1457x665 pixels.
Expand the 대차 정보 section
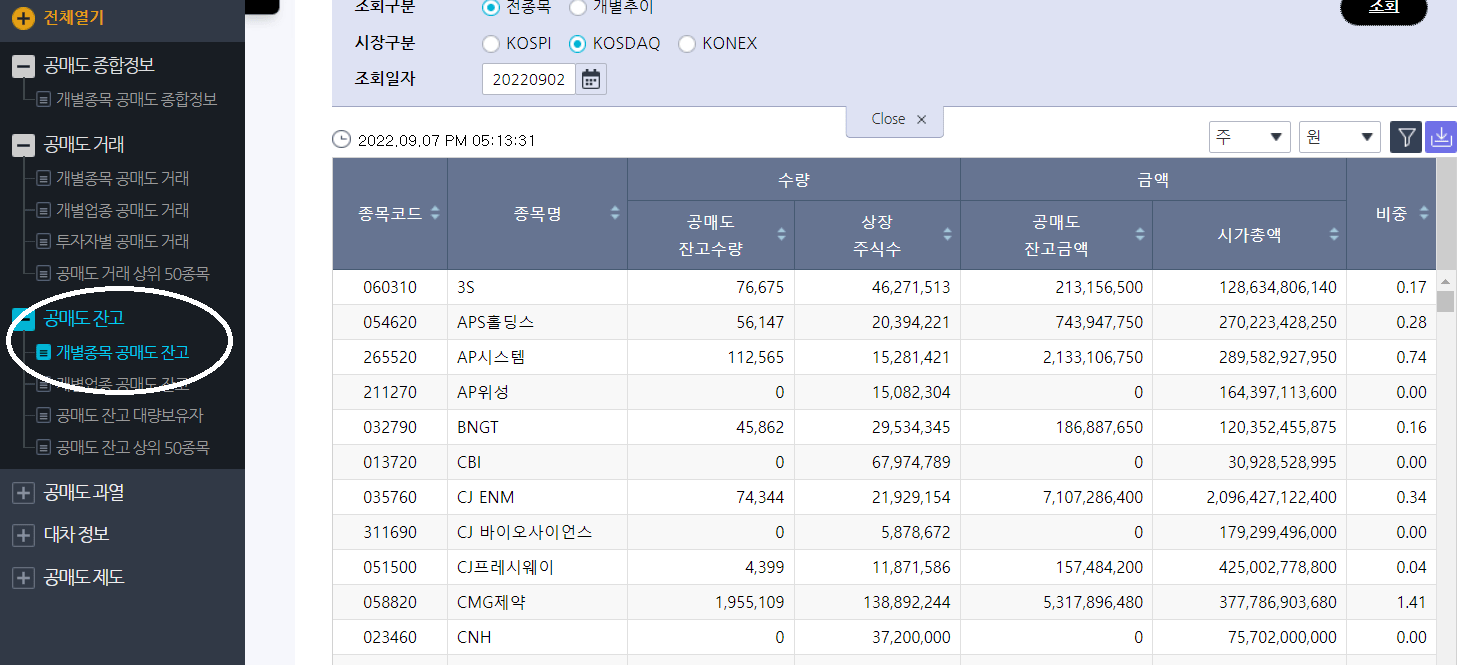[23, 535]
